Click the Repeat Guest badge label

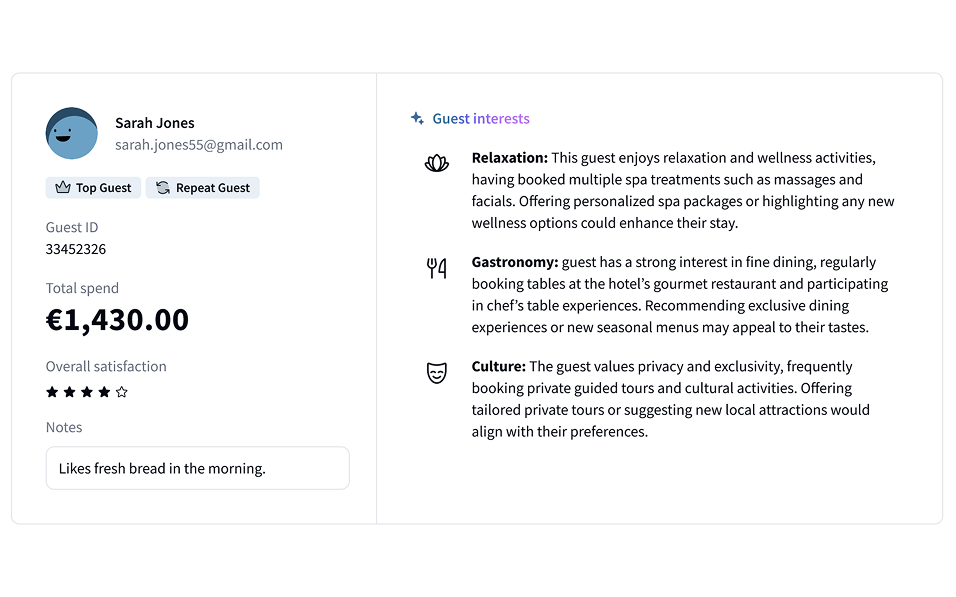pyautogui.click(x=212, y=188)
